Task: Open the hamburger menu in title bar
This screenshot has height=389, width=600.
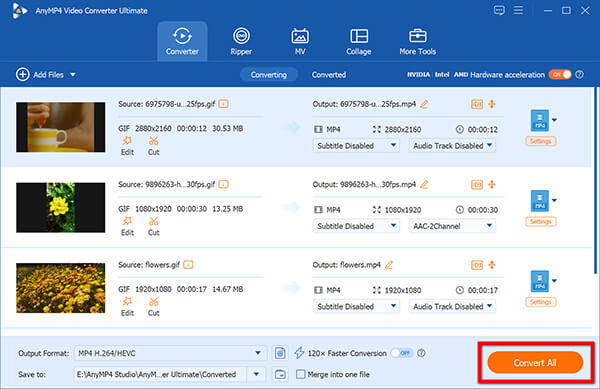Action: (x=518, y=10)
